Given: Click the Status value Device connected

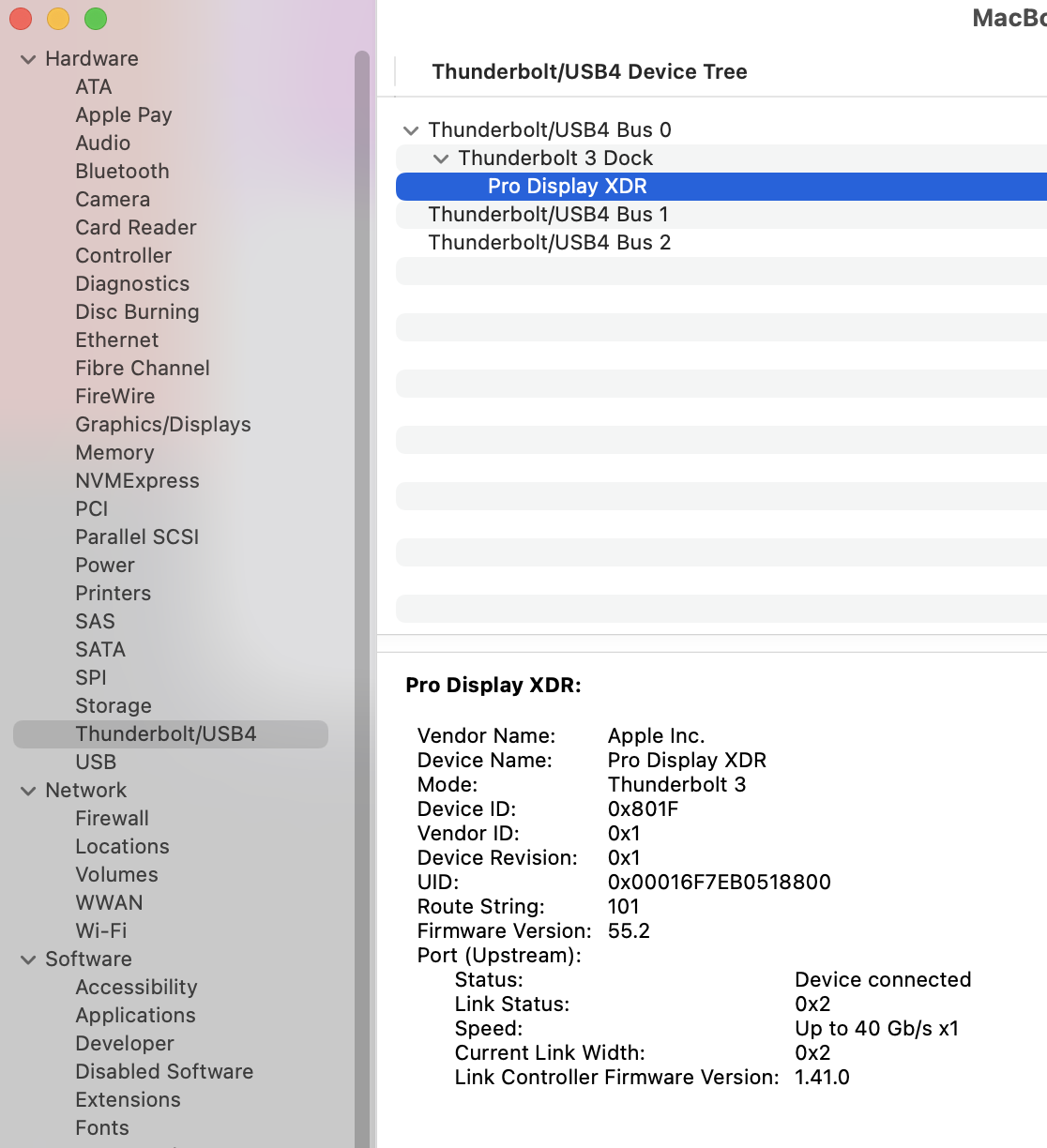Looking at the screenshot, I should (x=883, y=980).
